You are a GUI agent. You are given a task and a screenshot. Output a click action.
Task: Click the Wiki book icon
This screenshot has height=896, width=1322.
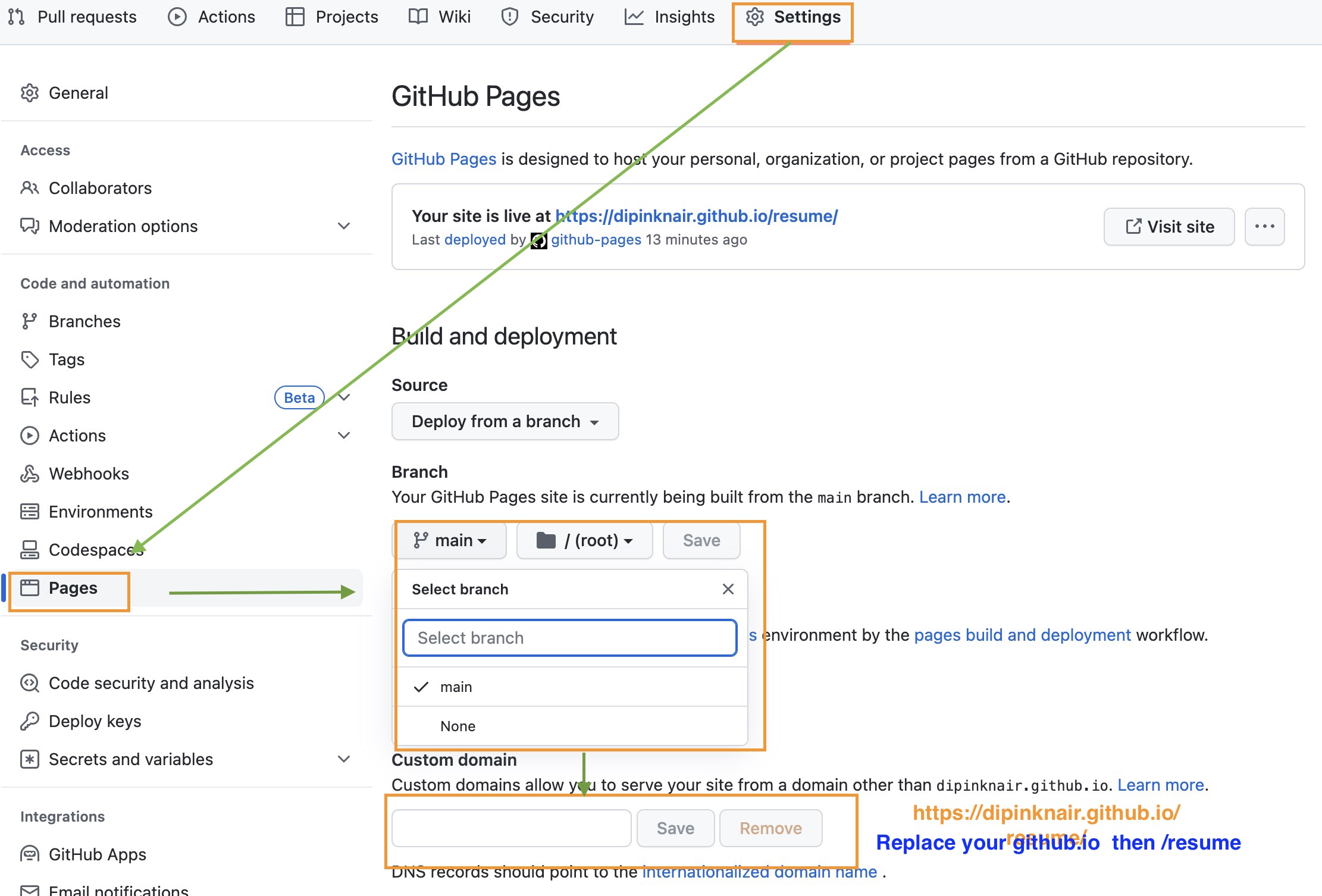[x=418, y=17]
